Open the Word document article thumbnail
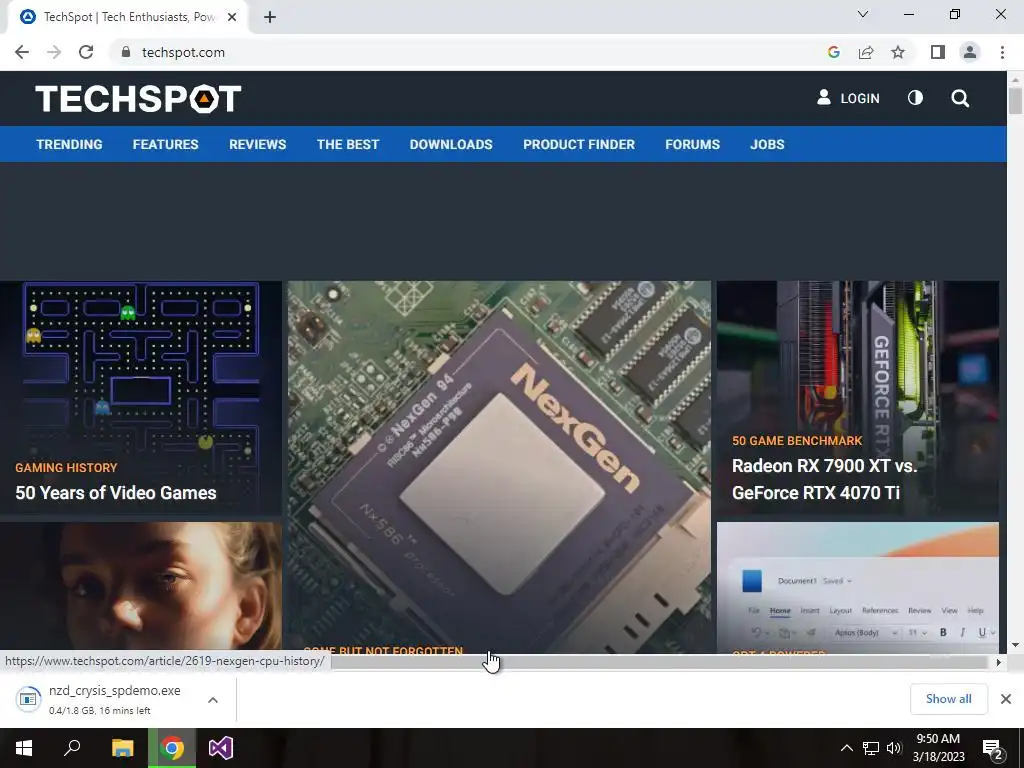 click(x=857, y=586)
